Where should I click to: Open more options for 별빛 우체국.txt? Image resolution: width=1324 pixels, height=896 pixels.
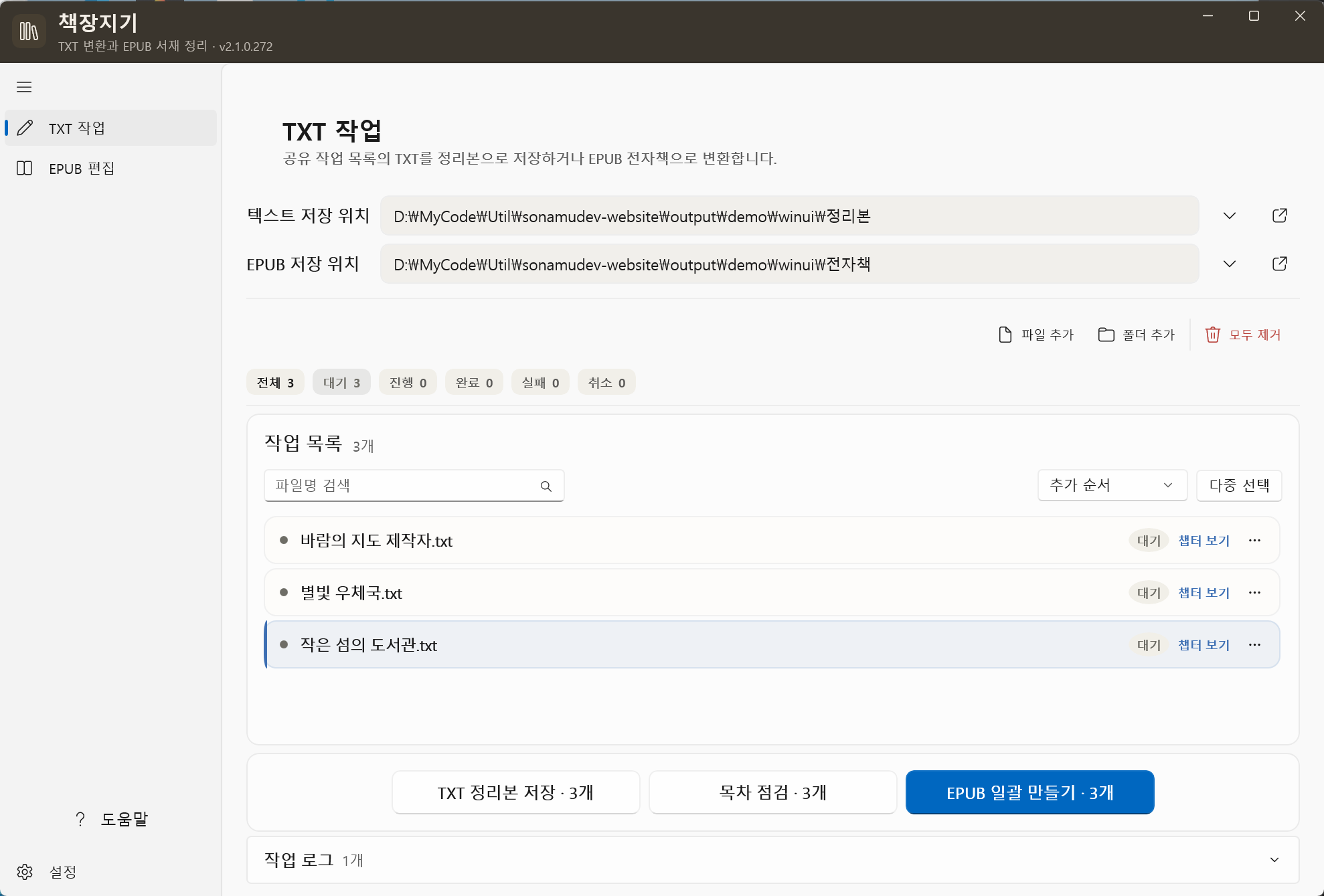pos(1254,593)
